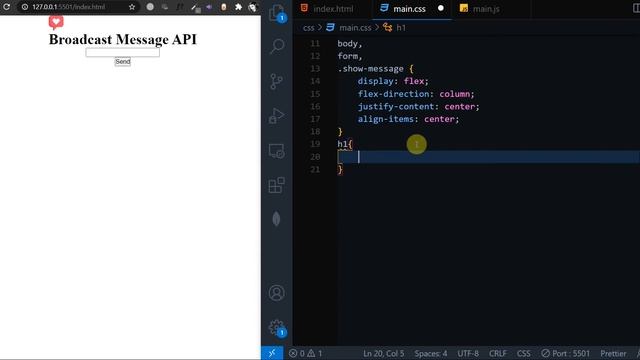Bookmark this page with the star icon
The image size is (640, 360).
click(132, 7)
